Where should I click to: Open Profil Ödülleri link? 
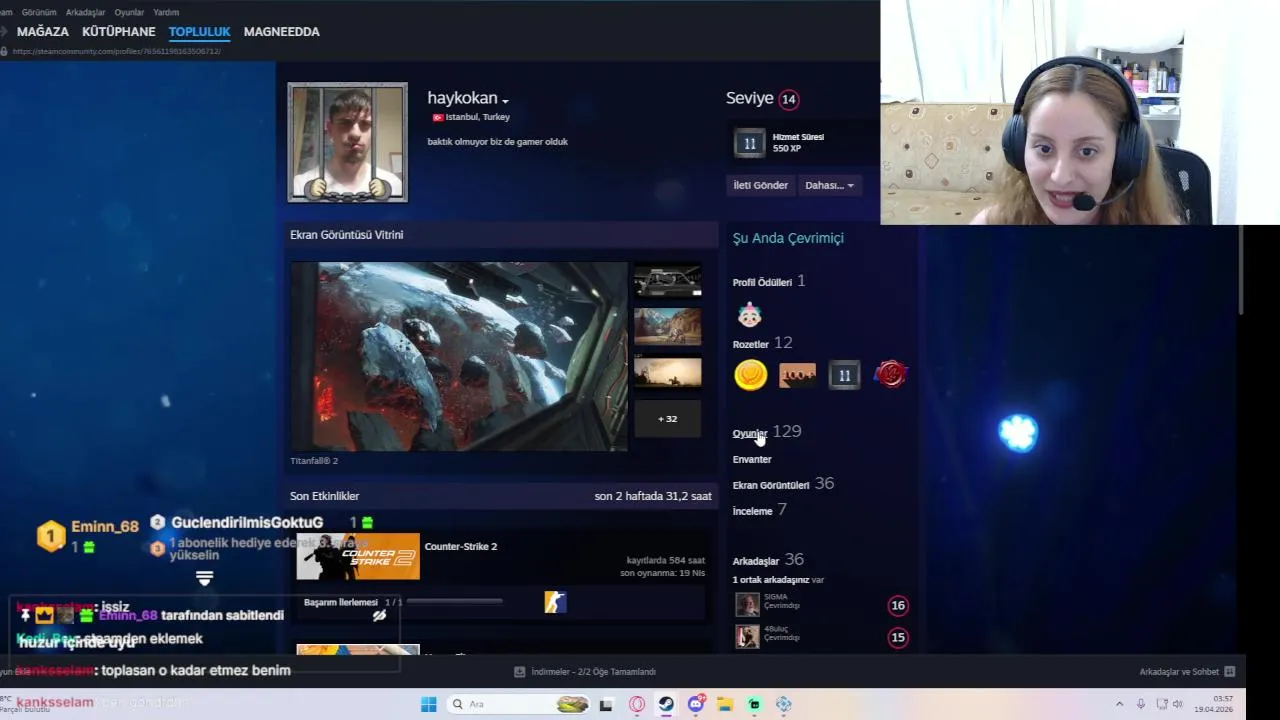tap(762, 283)
